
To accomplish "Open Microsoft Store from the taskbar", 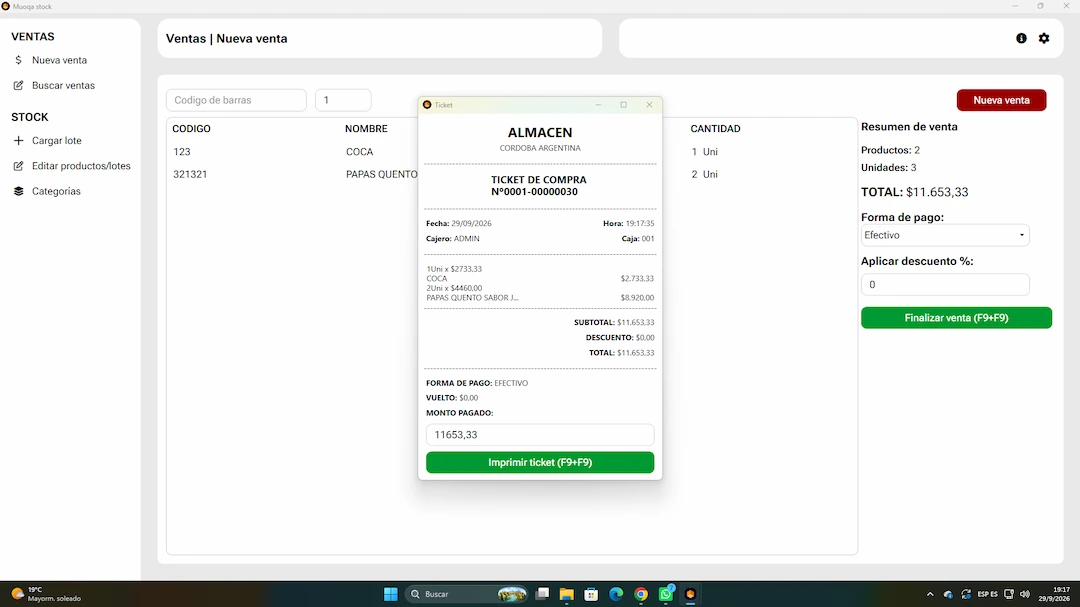I will pos(591,594).
